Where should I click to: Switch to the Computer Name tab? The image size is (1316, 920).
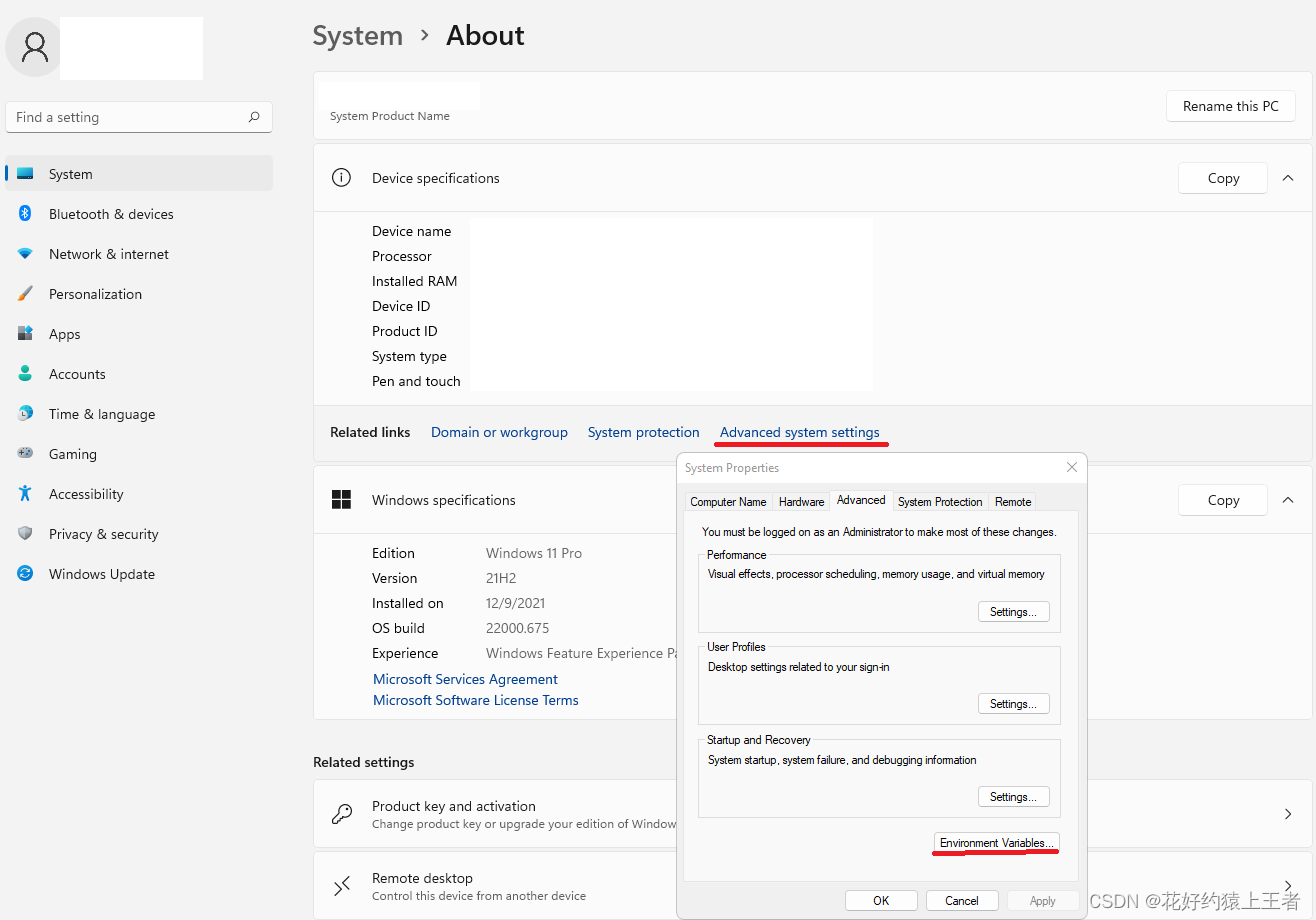[x=728, y=502]
